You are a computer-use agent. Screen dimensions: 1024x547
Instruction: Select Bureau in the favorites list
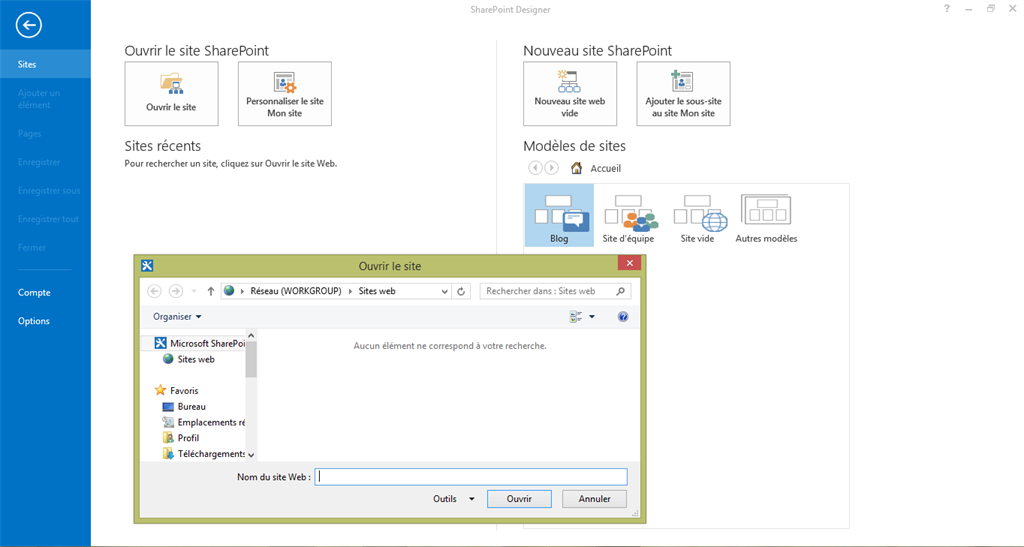[x=184, y=406]
